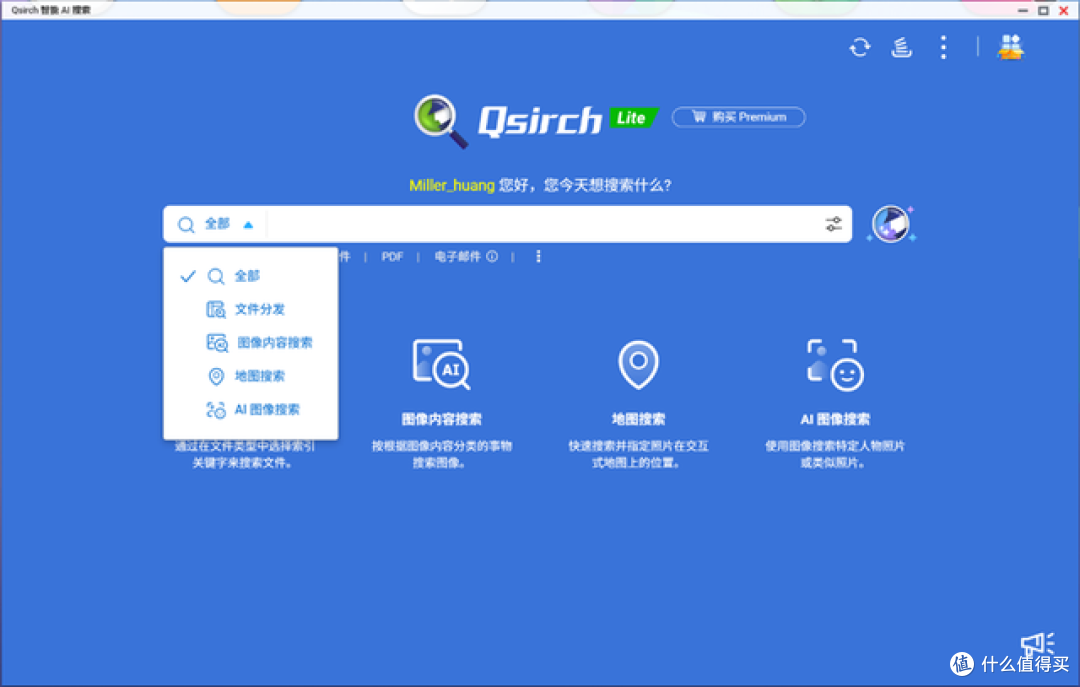Select 图像内容搜索 in the dropdown menu
1080x687 pixels.
(x=251, y=342)
